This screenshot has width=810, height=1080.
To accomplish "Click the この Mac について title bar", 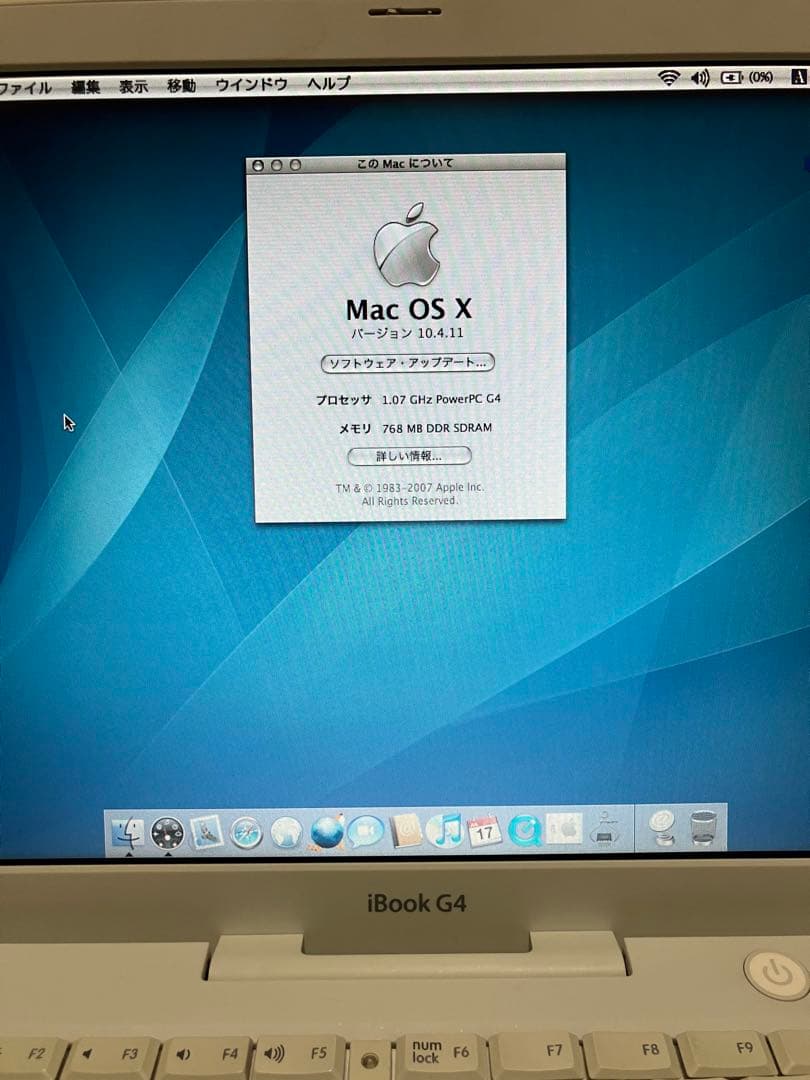I will (x=406, y=163).
